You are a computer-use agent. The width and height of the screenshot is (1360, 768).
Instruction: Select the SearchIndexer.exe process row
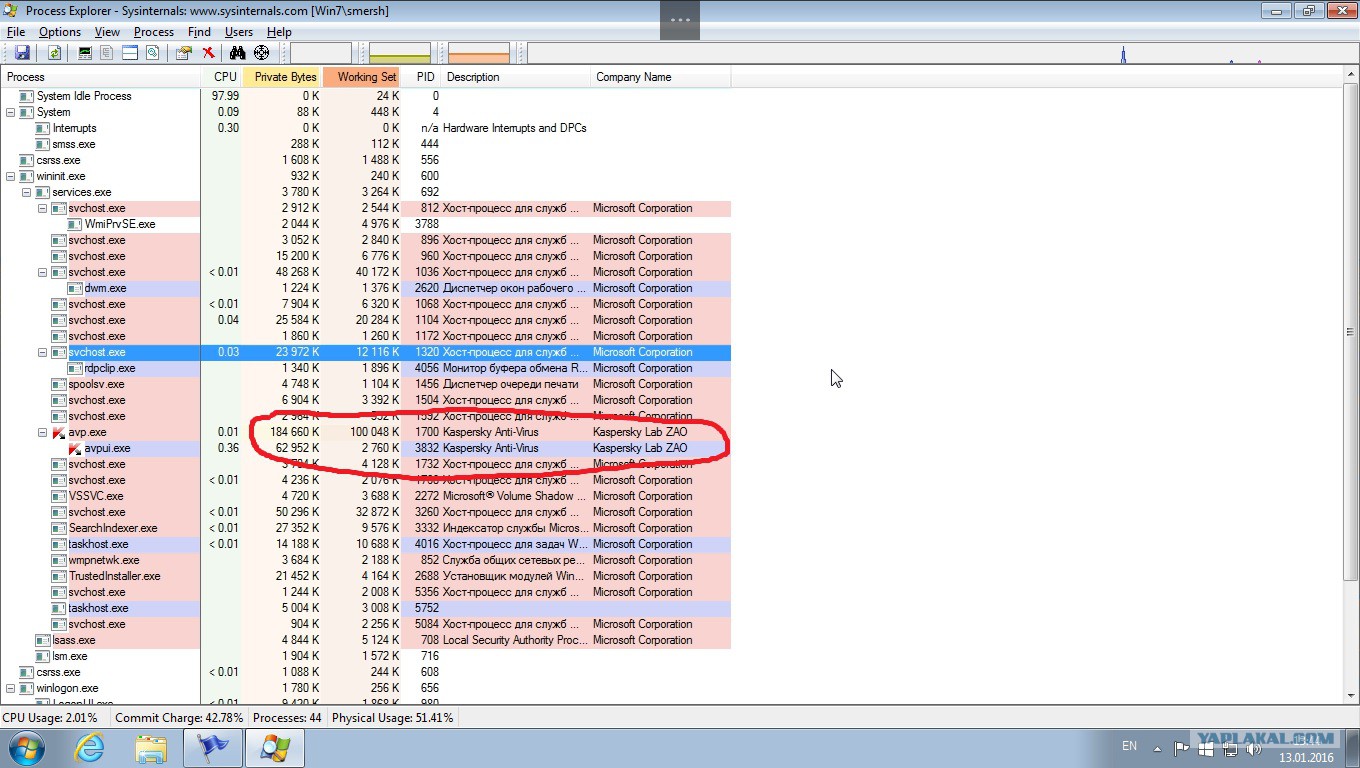[x=366, y=528]
